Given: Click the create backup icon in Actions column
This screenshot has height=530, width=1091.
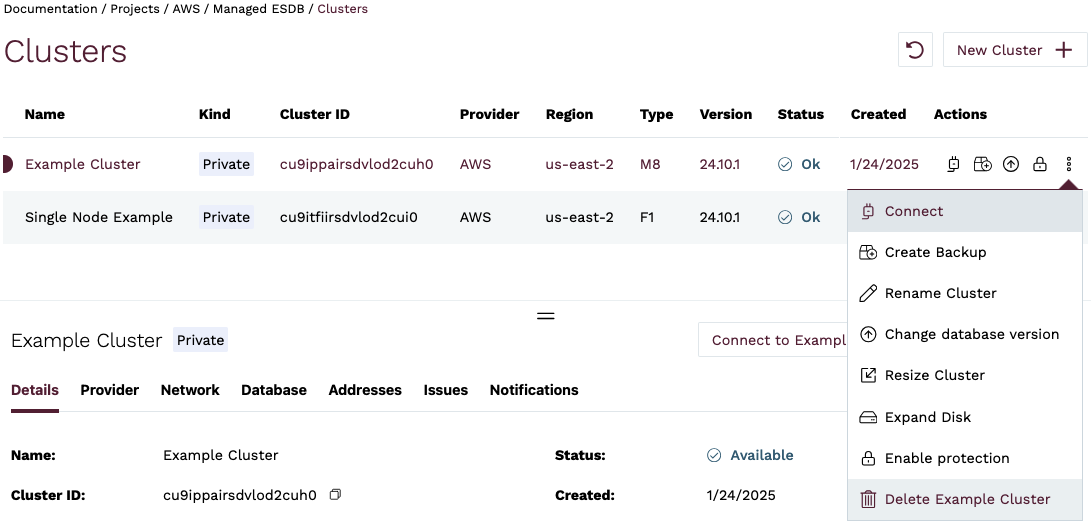Looking at the screenshot, I should coord(982,164).
